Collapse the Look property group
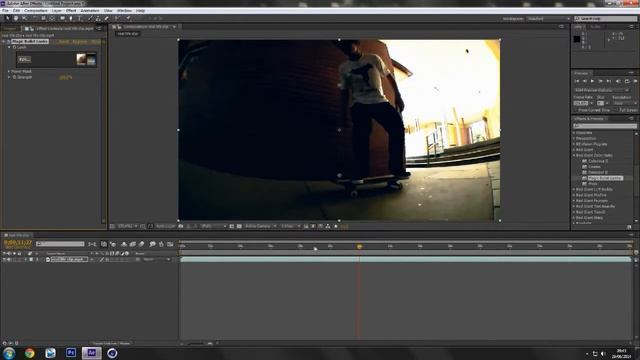Image resolution: width=640 pixels, height=360 pixels. (x=9, y=47)
